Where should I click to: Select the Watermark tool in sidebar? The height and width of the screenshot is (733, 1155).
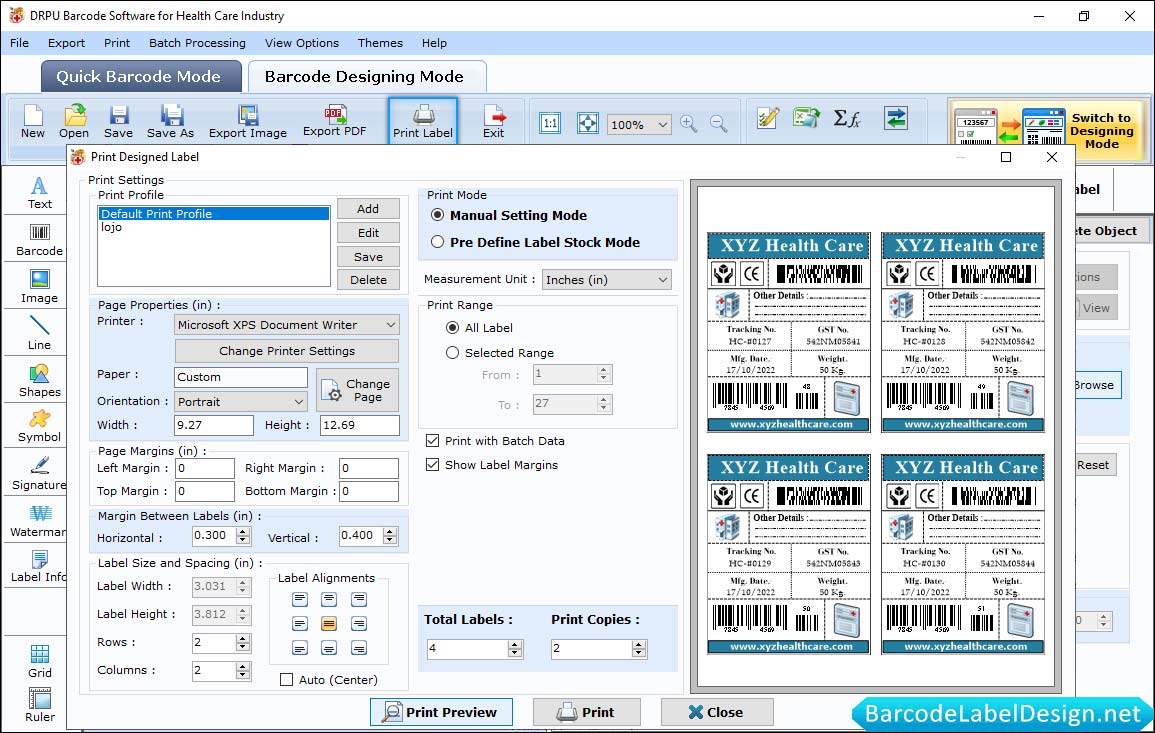pyautogui.click(x=38, y=521)
